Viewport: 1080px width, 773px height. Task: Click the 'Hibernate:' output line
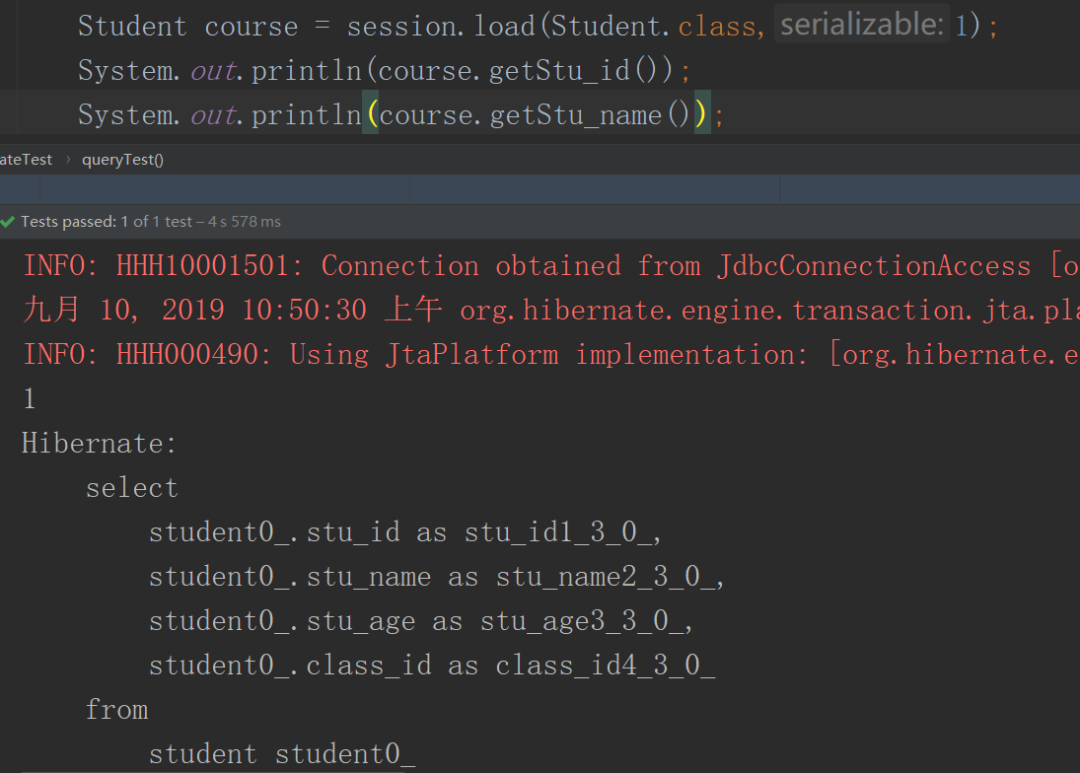(99, 443)
